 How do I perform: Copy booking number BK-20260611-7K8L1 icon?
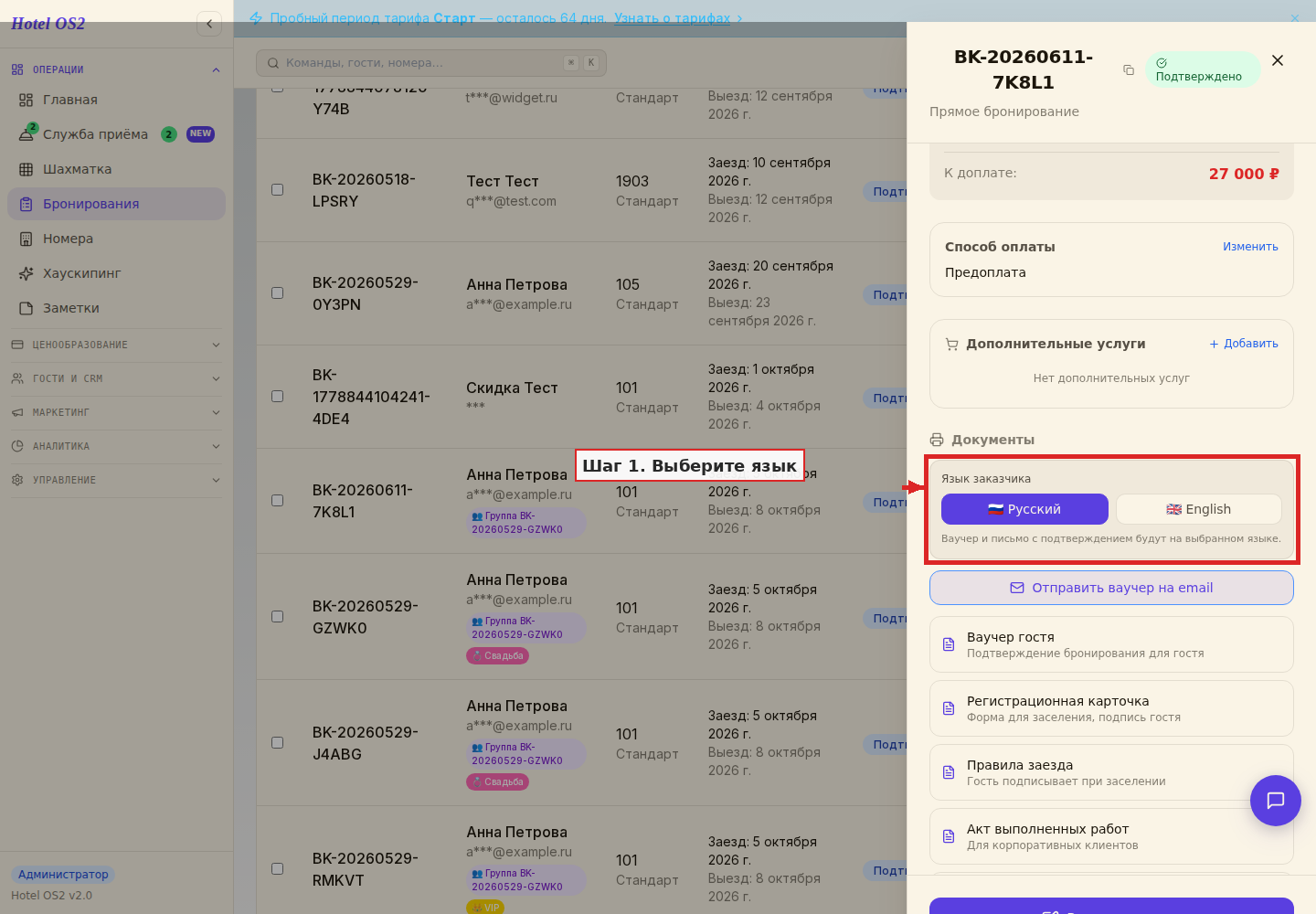pos(1129,70)
